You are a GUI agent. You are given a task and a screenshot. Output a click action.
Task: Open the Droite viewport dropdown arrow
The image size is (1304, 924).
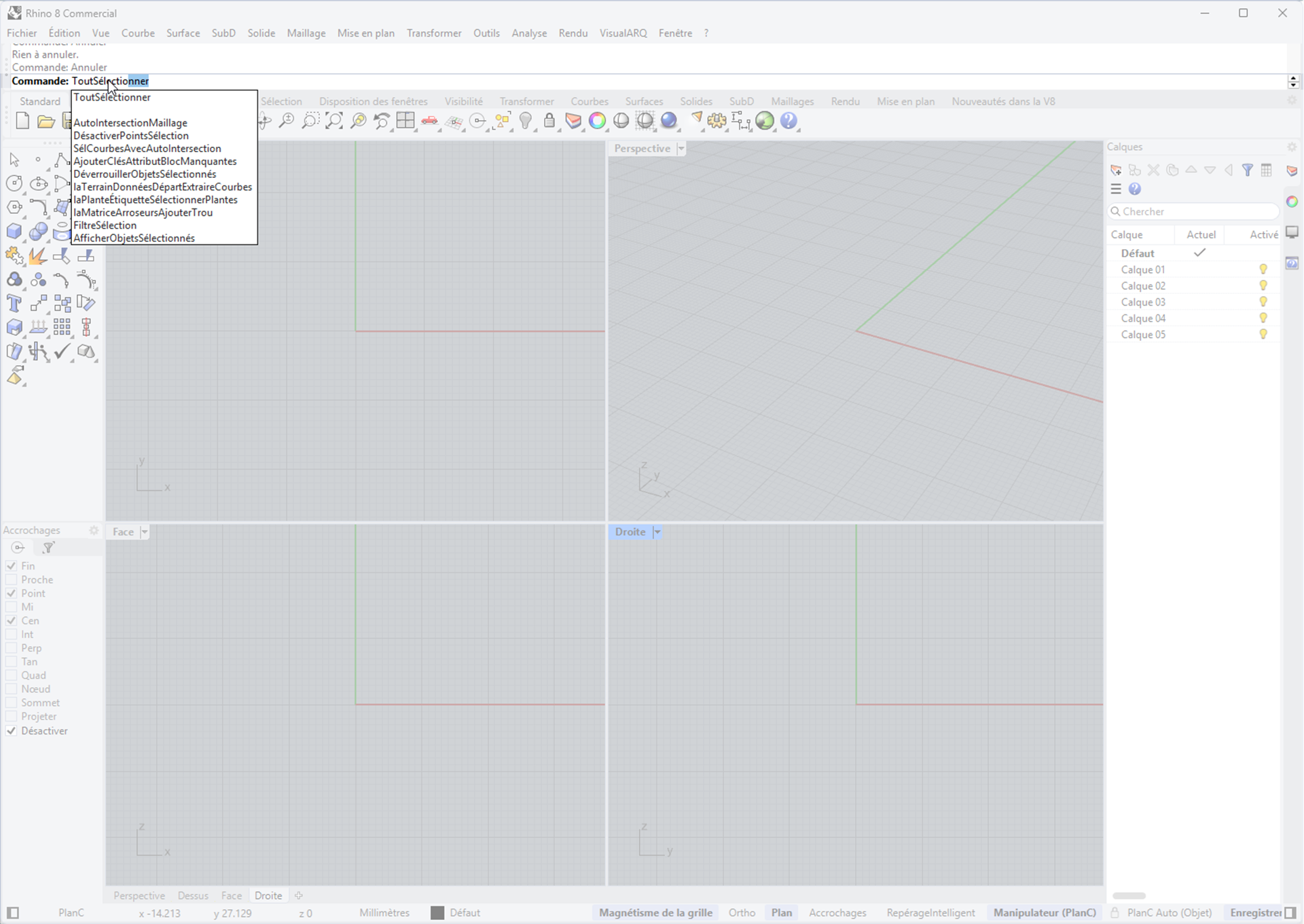point(657,532)
